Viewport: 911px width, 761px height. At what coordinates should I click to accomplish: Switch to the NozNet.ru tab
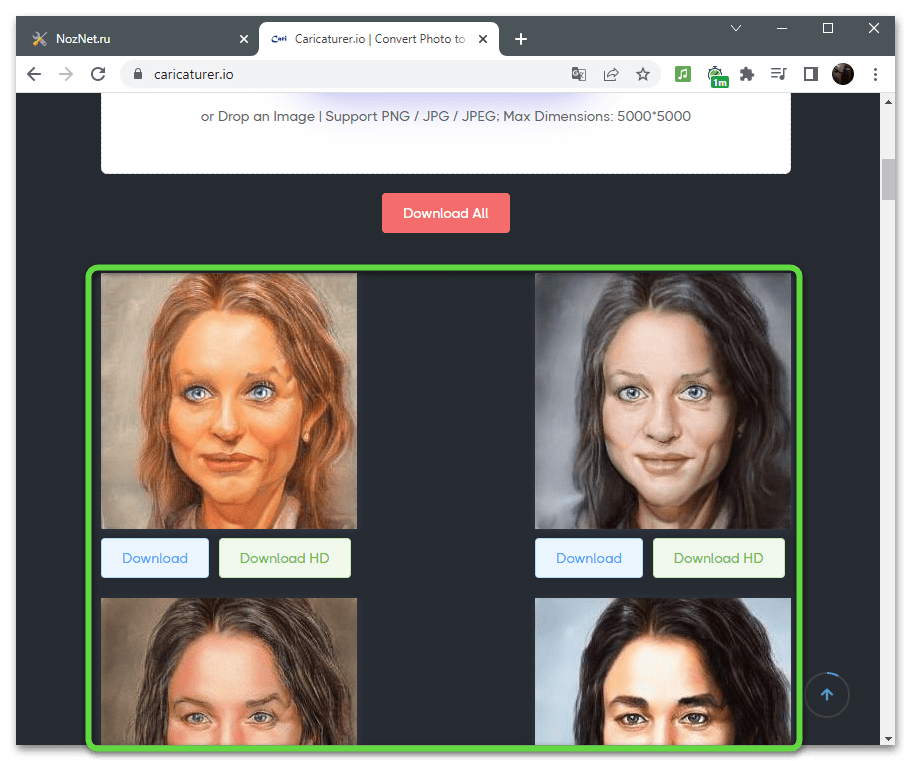138,39
